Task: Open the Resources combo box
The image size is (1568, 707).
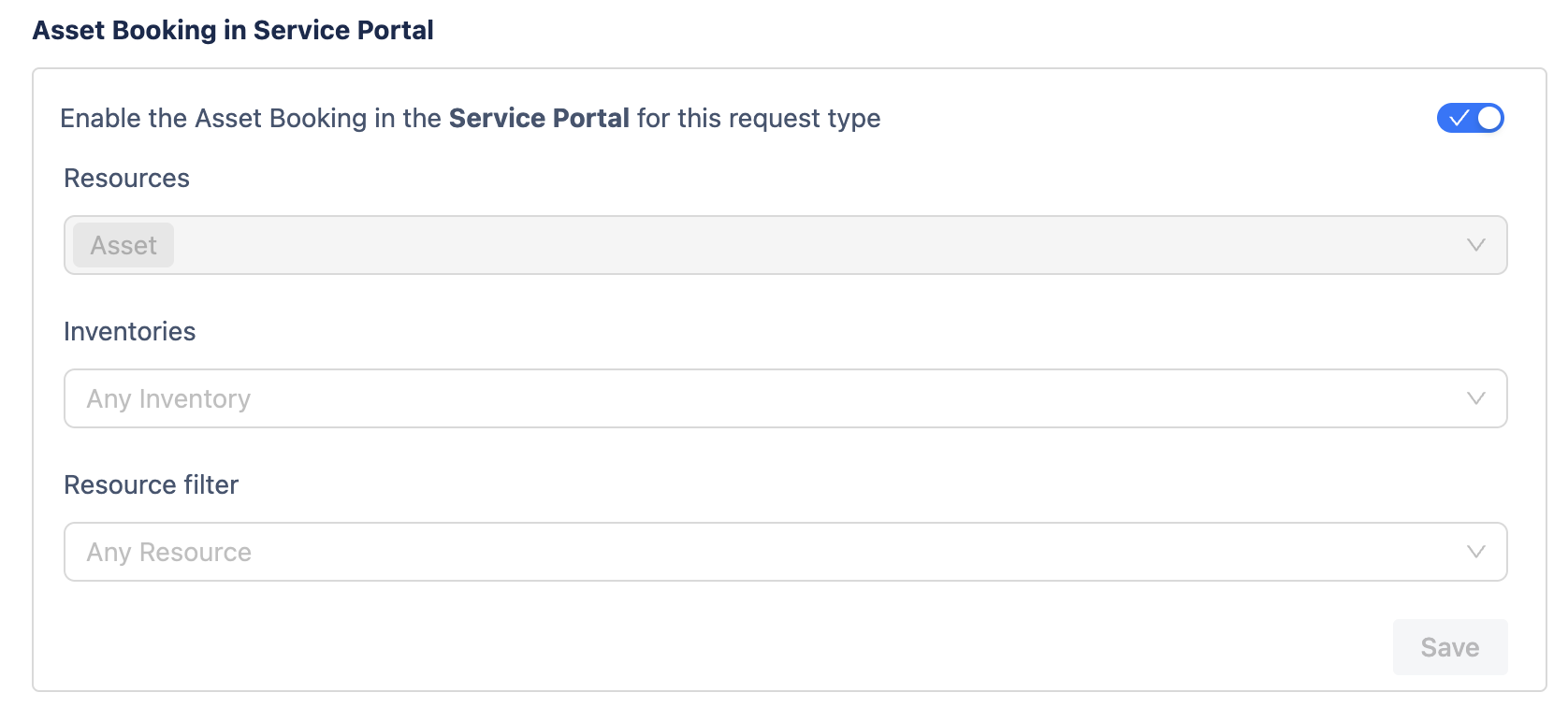Action: [x=786, y=245]
